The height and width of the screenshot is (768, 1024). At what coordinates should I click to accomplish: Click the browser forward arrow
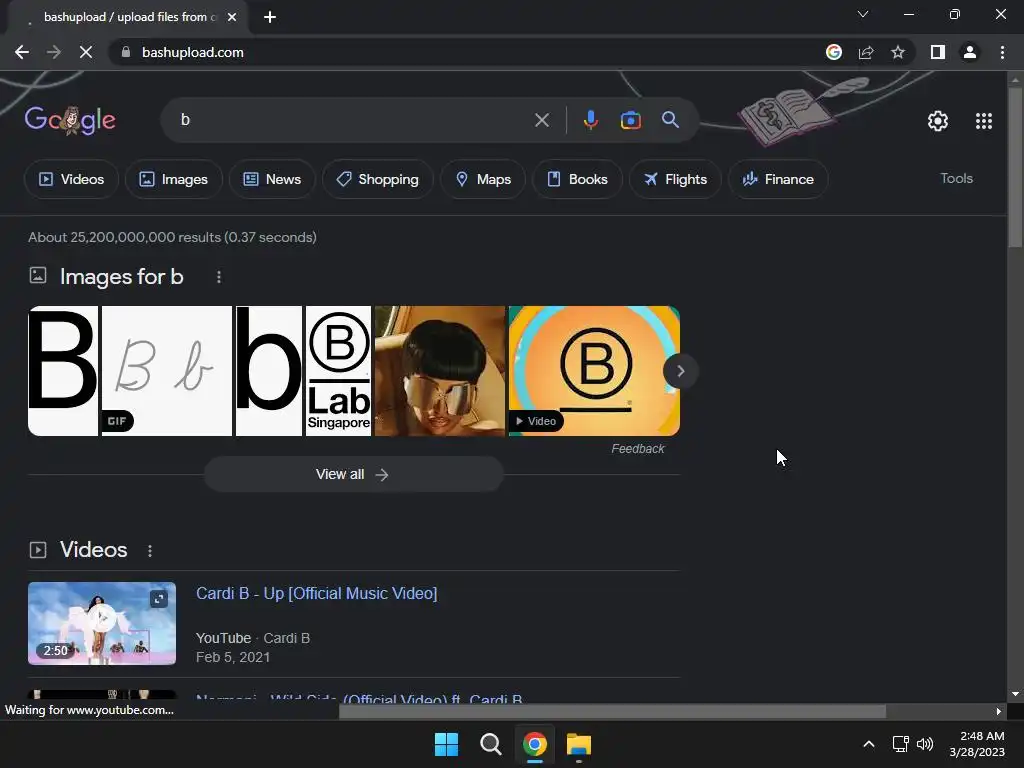click(54, 52)
